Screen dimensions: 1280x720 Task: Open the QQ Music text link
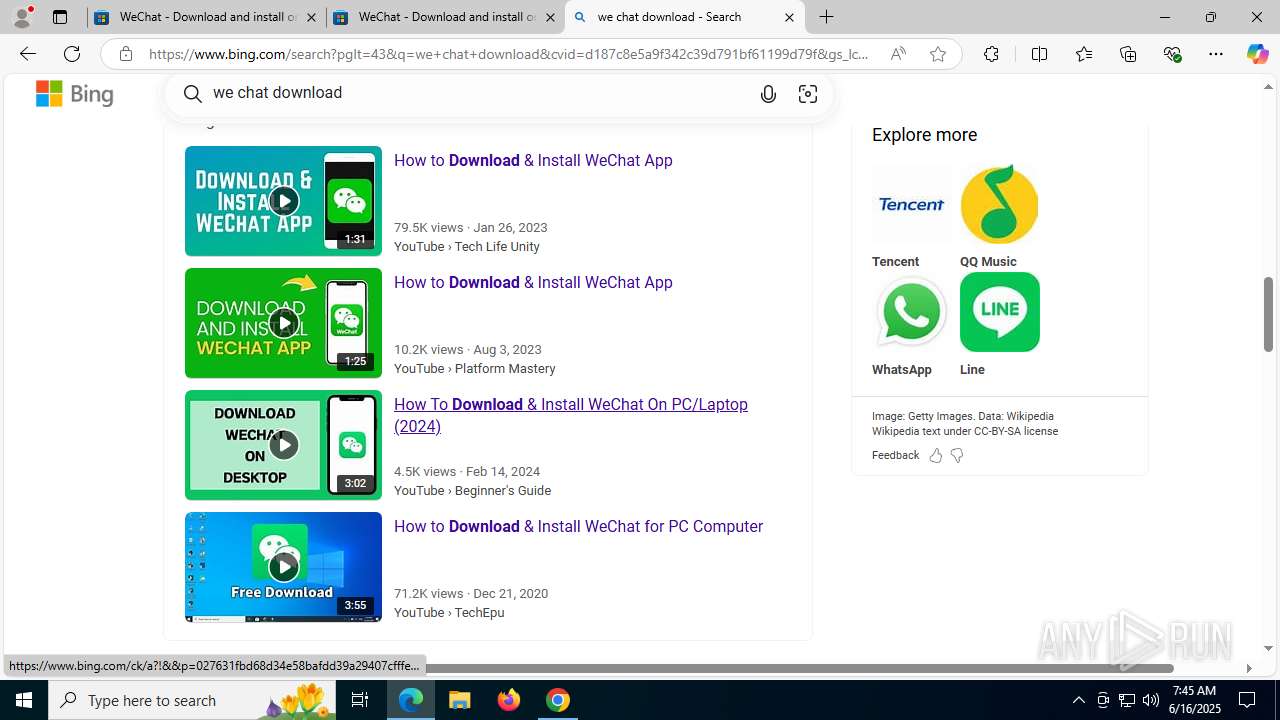(988, 261)
